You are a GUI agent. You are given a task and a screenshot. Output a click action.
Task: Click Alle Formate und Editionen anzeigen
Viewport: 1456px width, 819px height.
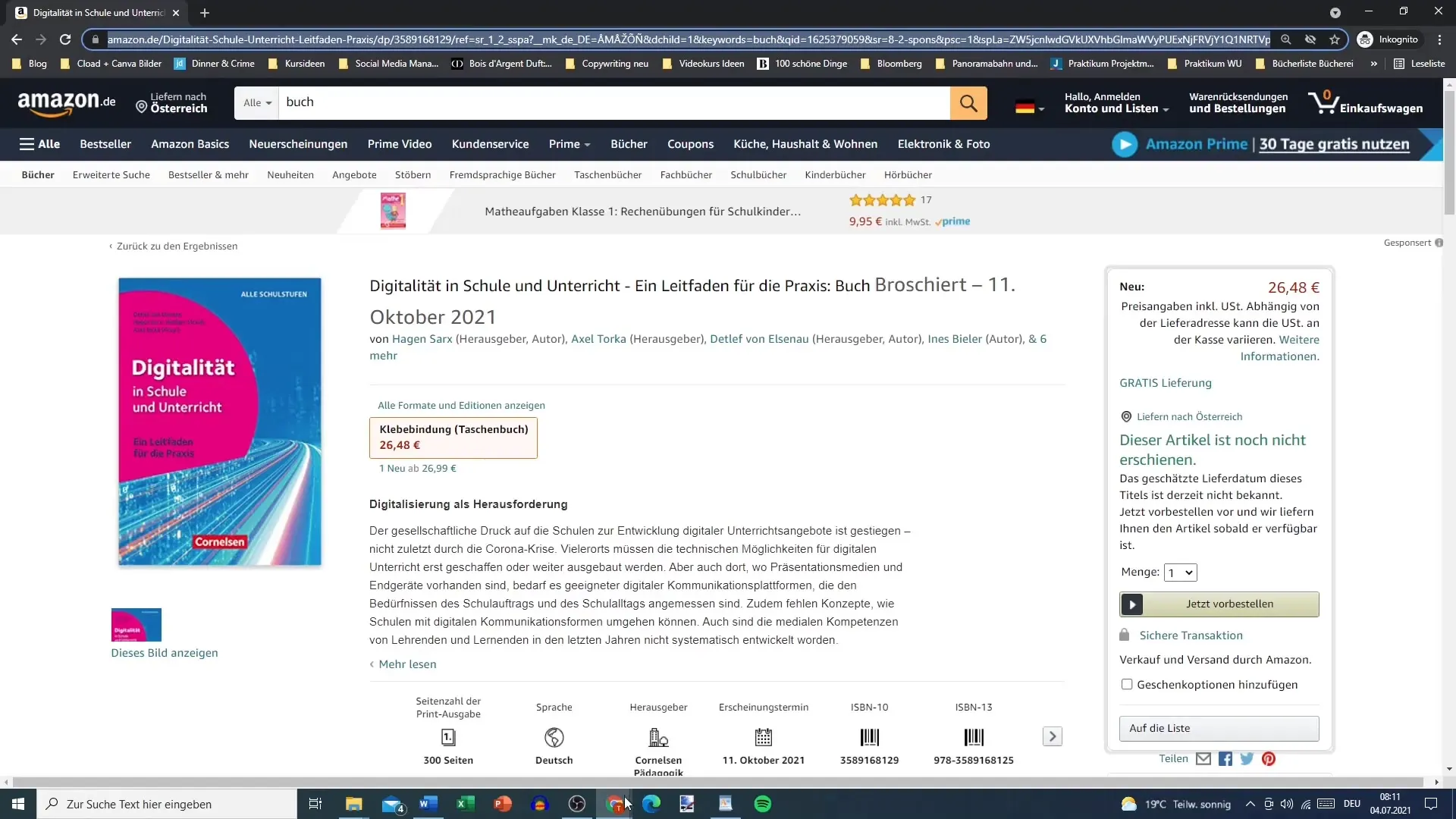(461, 406)
